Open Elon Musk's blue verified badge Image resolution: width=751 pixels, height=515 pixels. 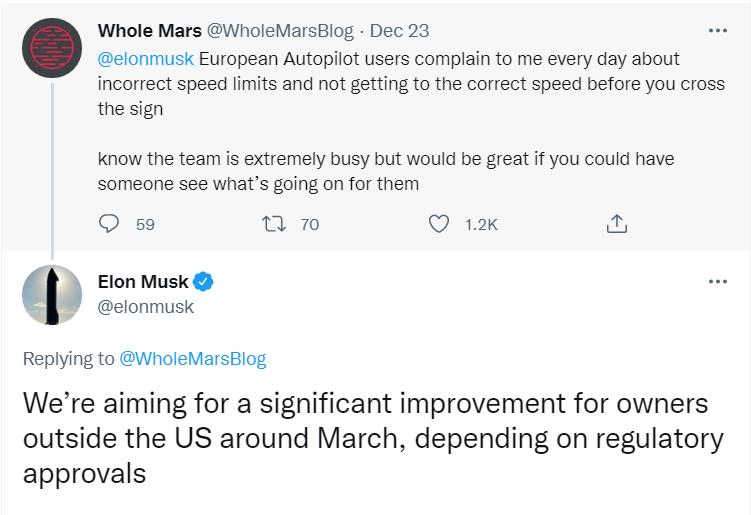pos(203,282)
